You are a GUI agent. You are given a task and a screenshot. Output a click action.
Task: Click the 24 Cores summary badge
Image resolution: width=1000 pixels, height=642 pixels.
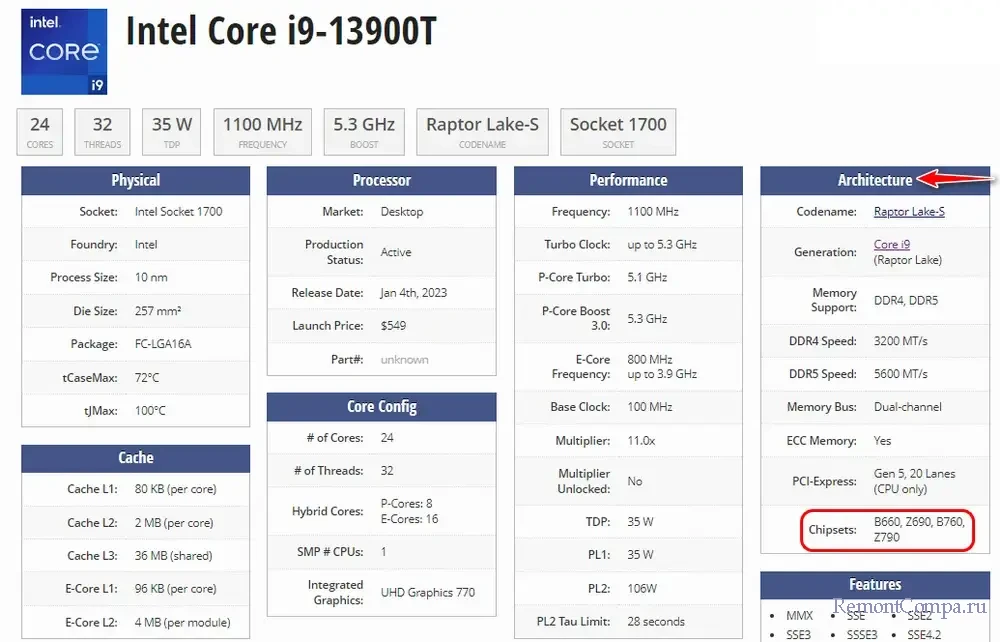click(40, 132)
